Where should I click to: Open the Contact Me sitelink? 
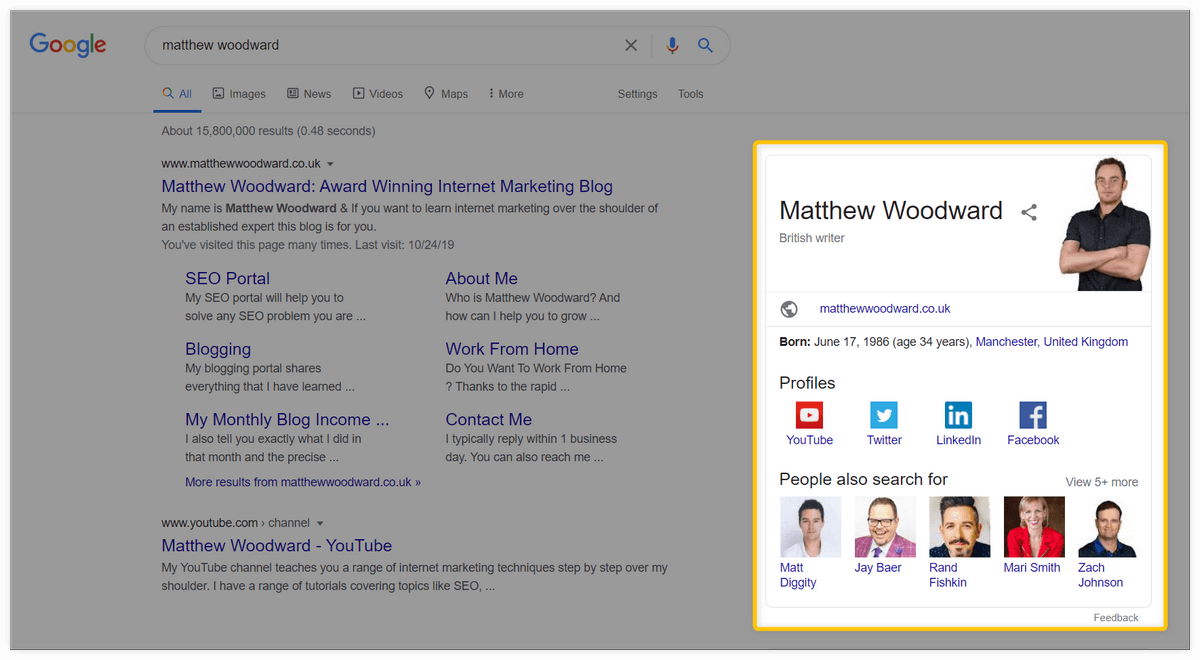pos(488,420)
